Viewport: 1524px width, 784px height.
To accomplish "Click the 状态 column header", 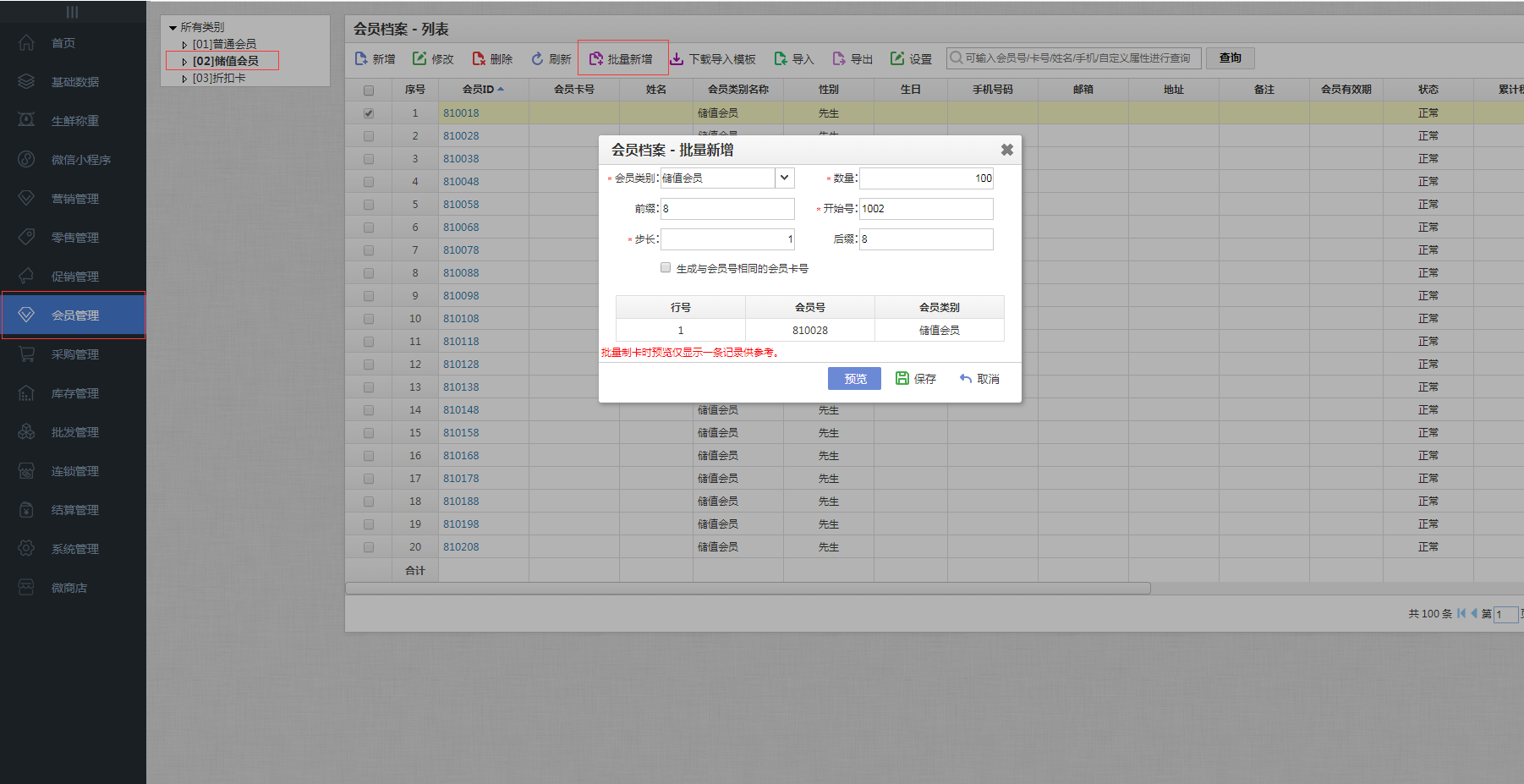I will tap(1428, 90).
